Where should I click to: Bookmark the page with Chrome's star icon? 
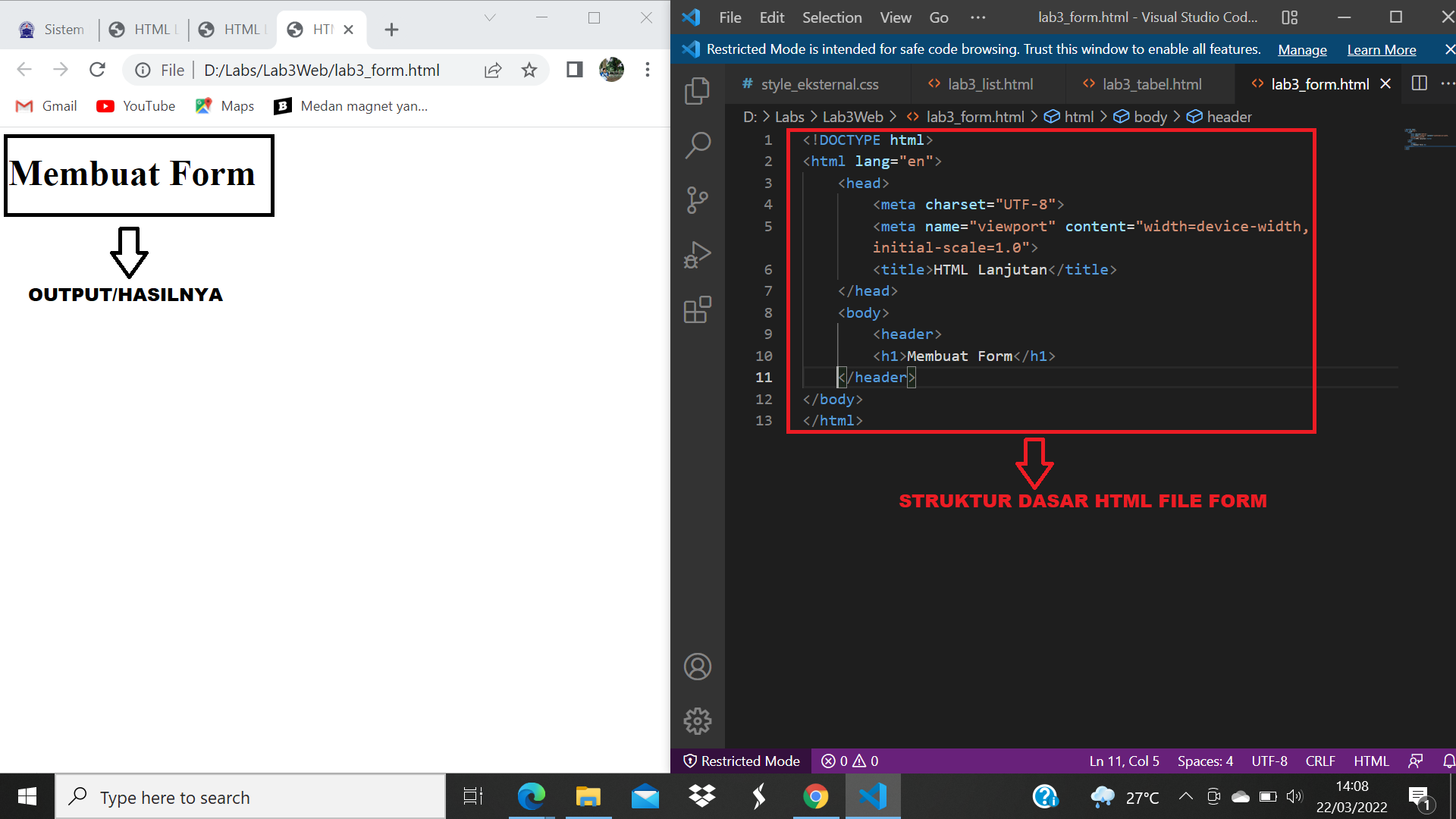[x=529, y=70]
